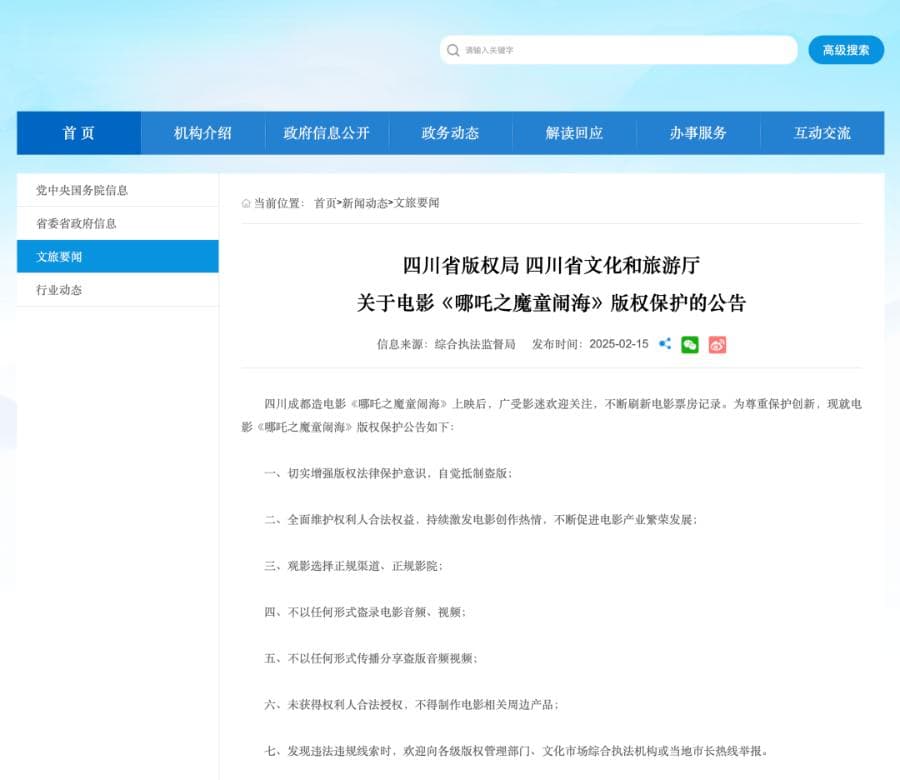Open 政务动态 navigation item
Viewport: 900px width, 780px height.
(x=451, y=133)
